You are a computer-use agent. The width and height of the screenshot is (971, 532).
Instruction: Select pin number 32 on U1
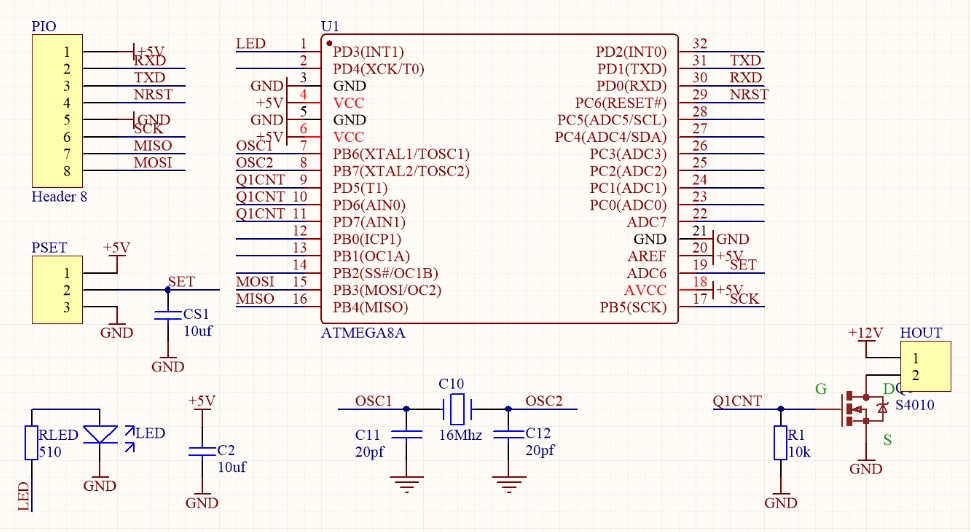pos(700,43)
